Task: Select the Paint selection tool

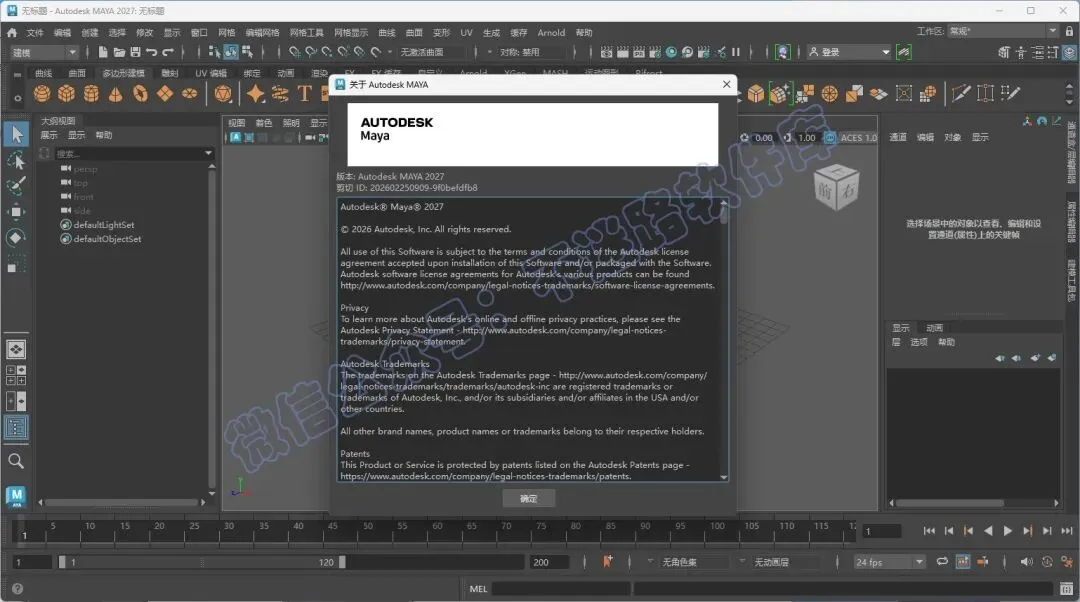Action: [x=17, y=185]
